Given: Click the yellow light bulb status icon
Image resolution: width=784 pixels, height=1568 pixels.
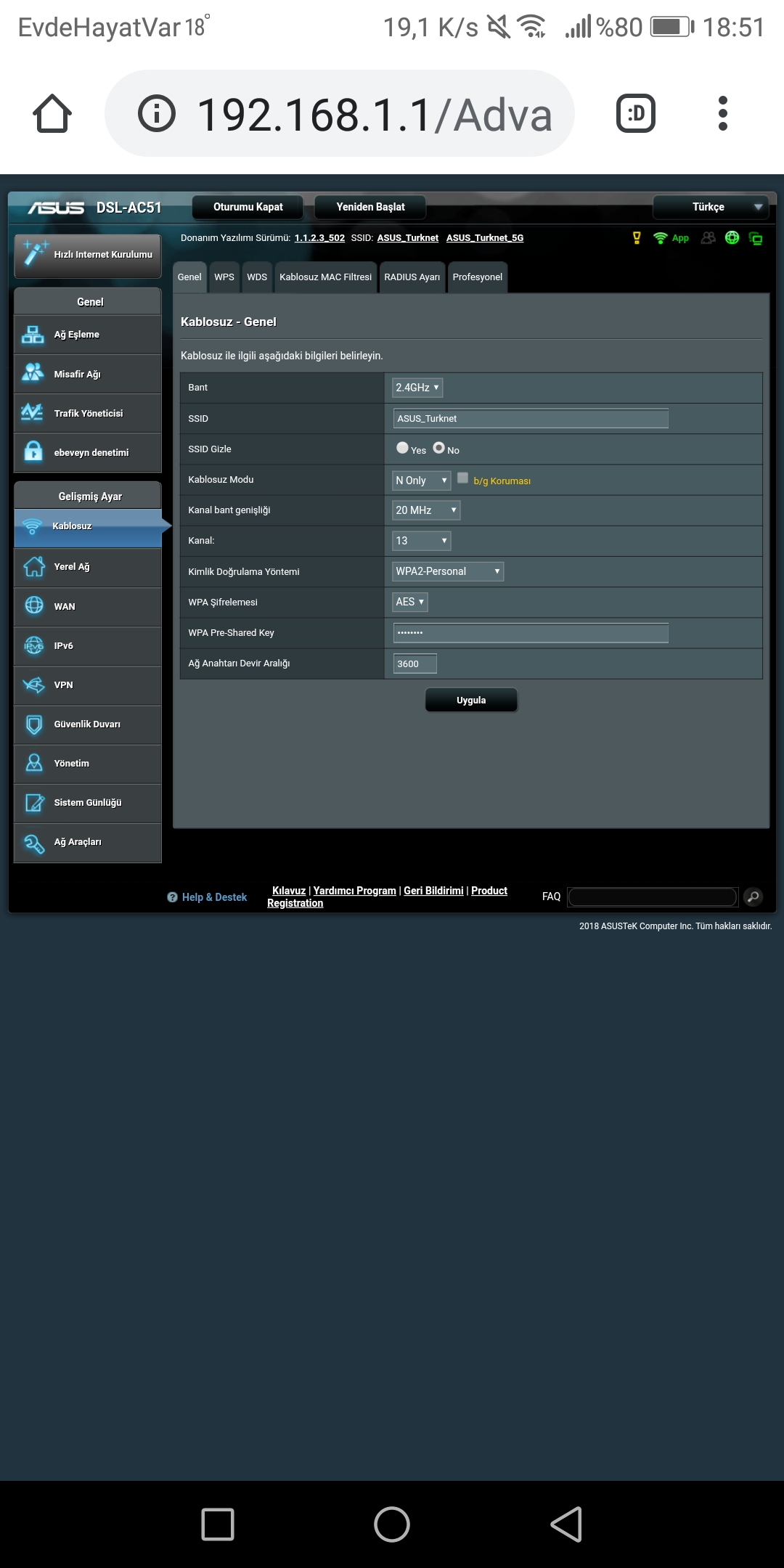Looking at the screenshot, I should 637,237.
